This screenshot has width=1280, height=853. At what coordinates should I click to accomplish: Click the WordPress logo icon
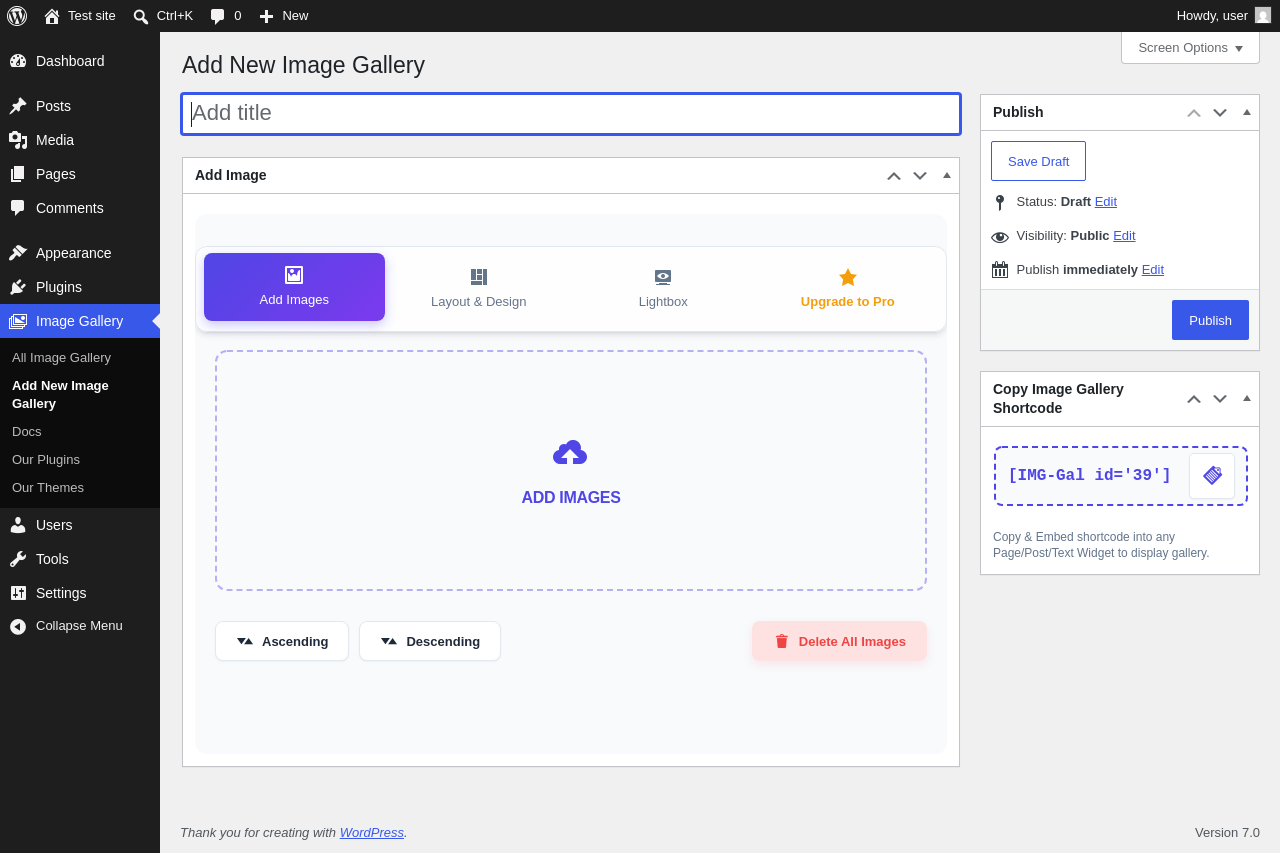(x=17, y=16)
